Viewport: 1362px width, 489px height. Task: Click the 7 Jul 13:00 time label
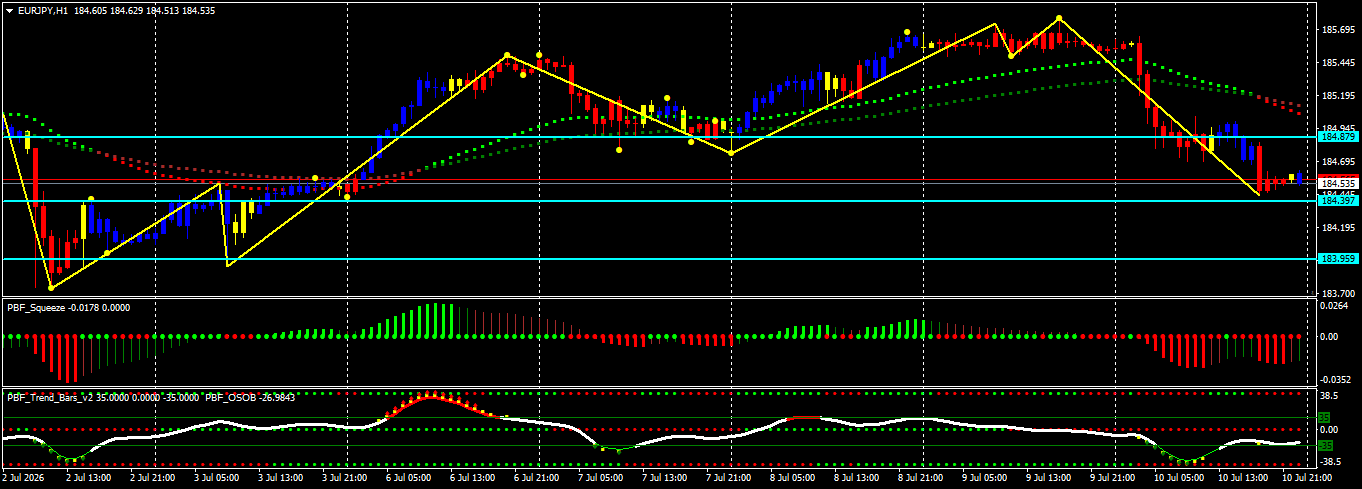point(666,479)
